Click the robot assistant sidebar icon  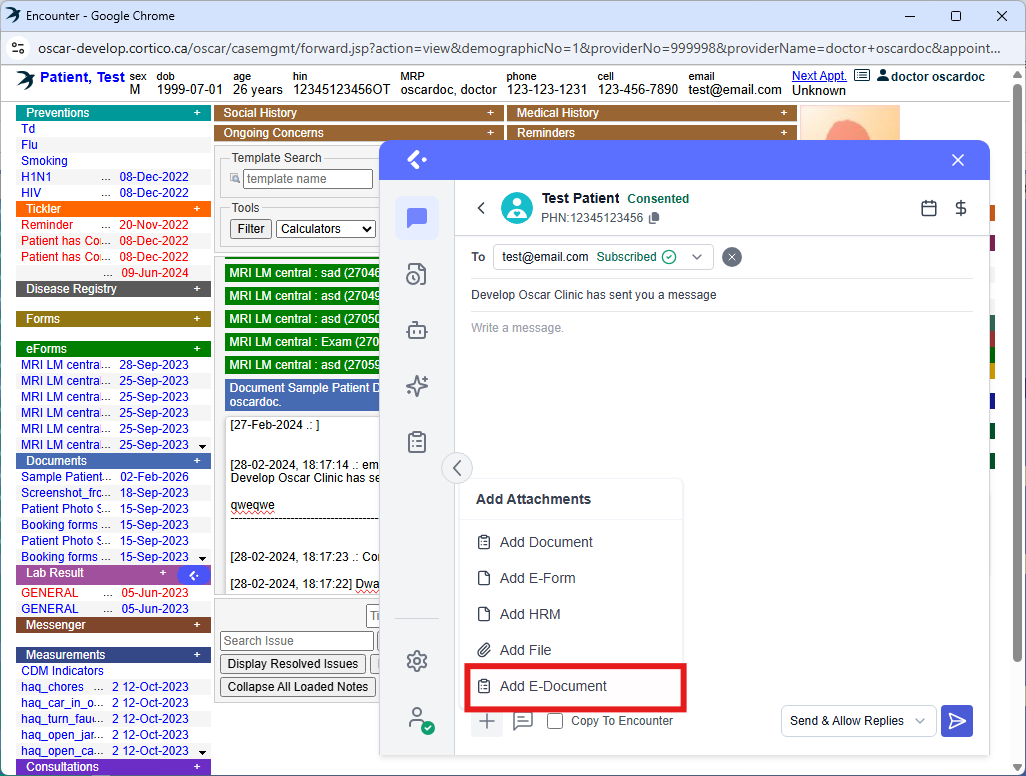[x=417, y=331]
